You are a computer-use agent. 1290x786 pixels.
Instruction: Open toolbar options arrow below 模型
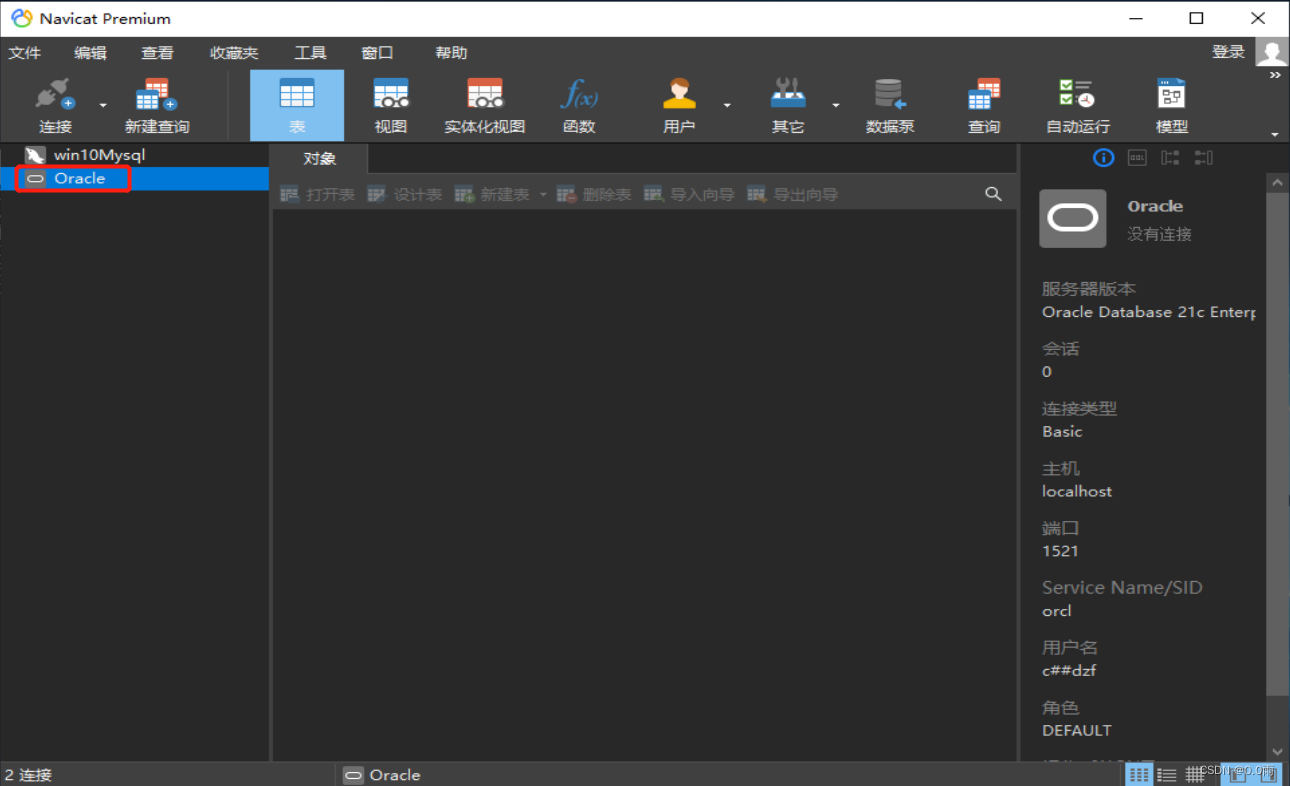(1275, 134)
